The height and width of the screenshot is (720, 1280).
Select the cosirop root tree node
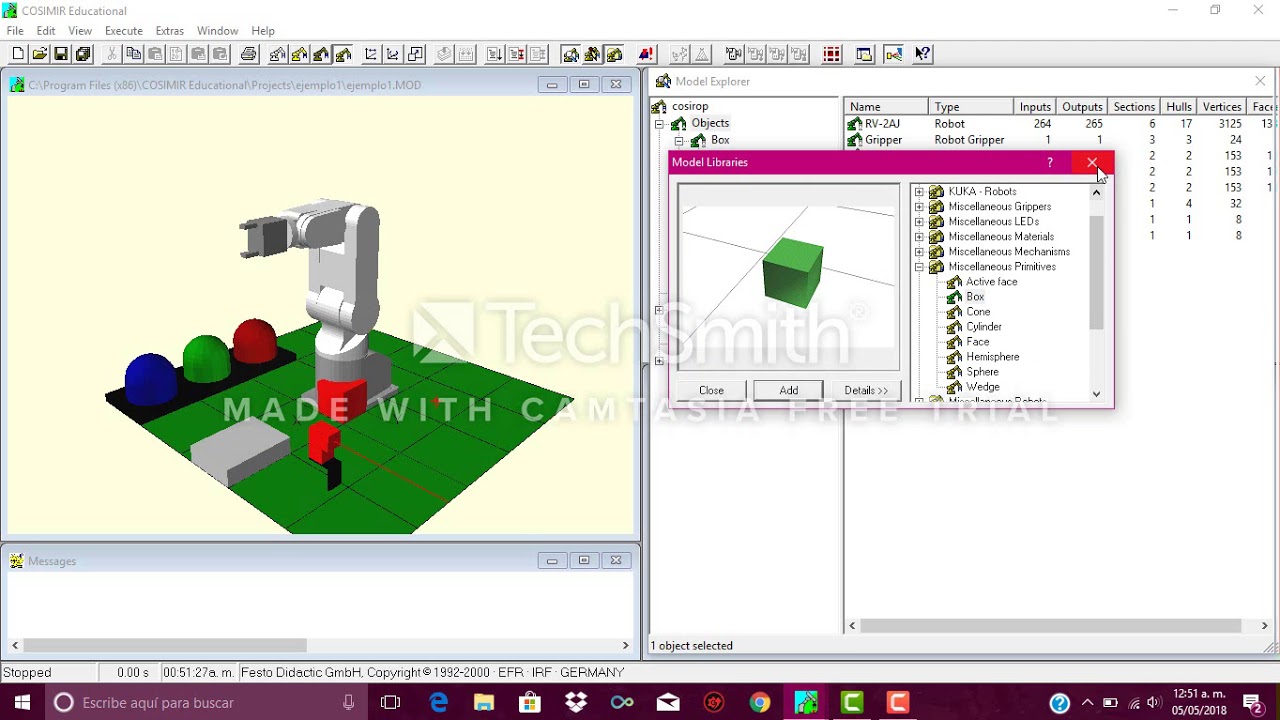pos(690,106)
